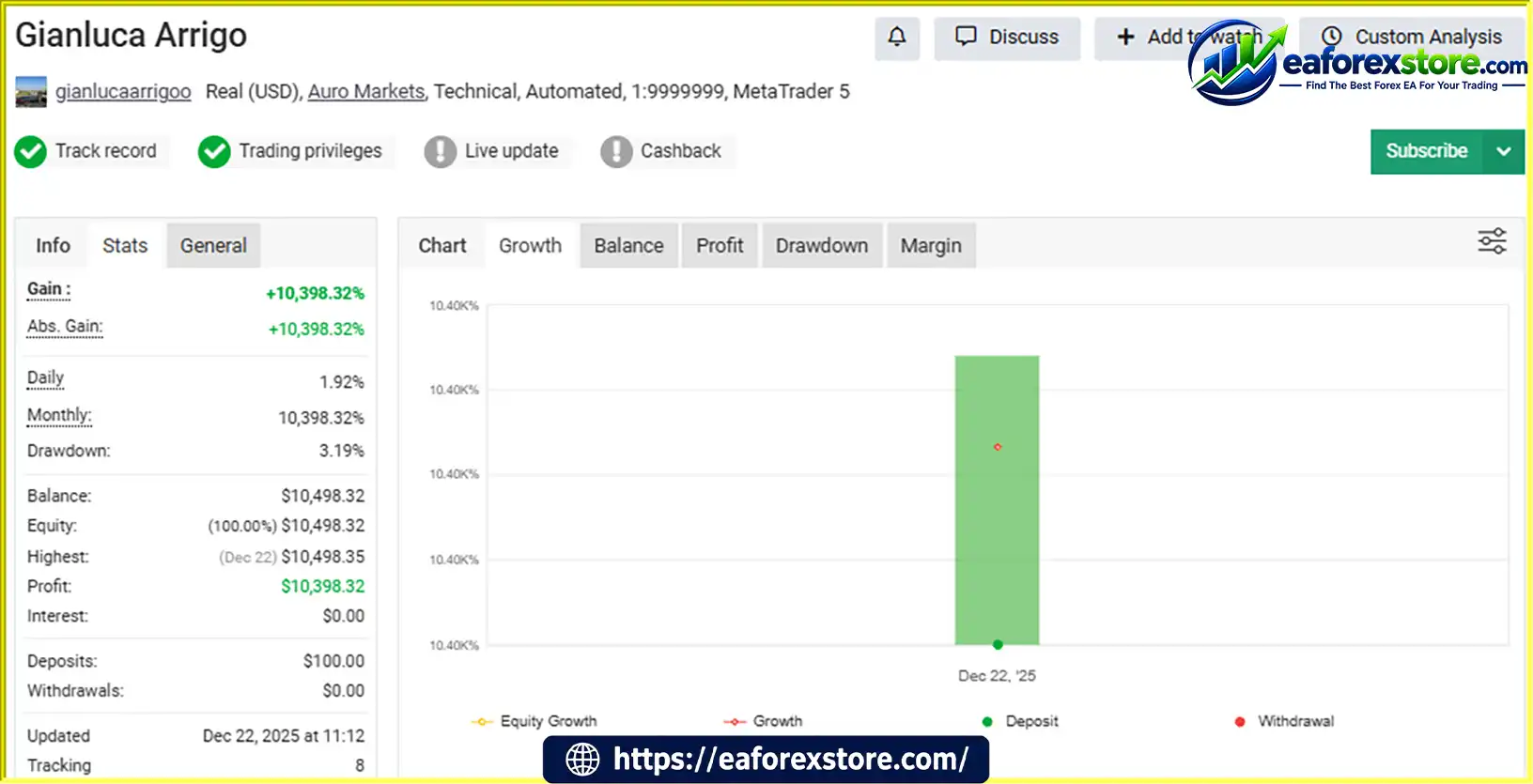Image resolution: width=1533 pixels, height=784 pixels.
Task: Click the Dec 22, '25 axis date label
Action: (x=997, y=676)
